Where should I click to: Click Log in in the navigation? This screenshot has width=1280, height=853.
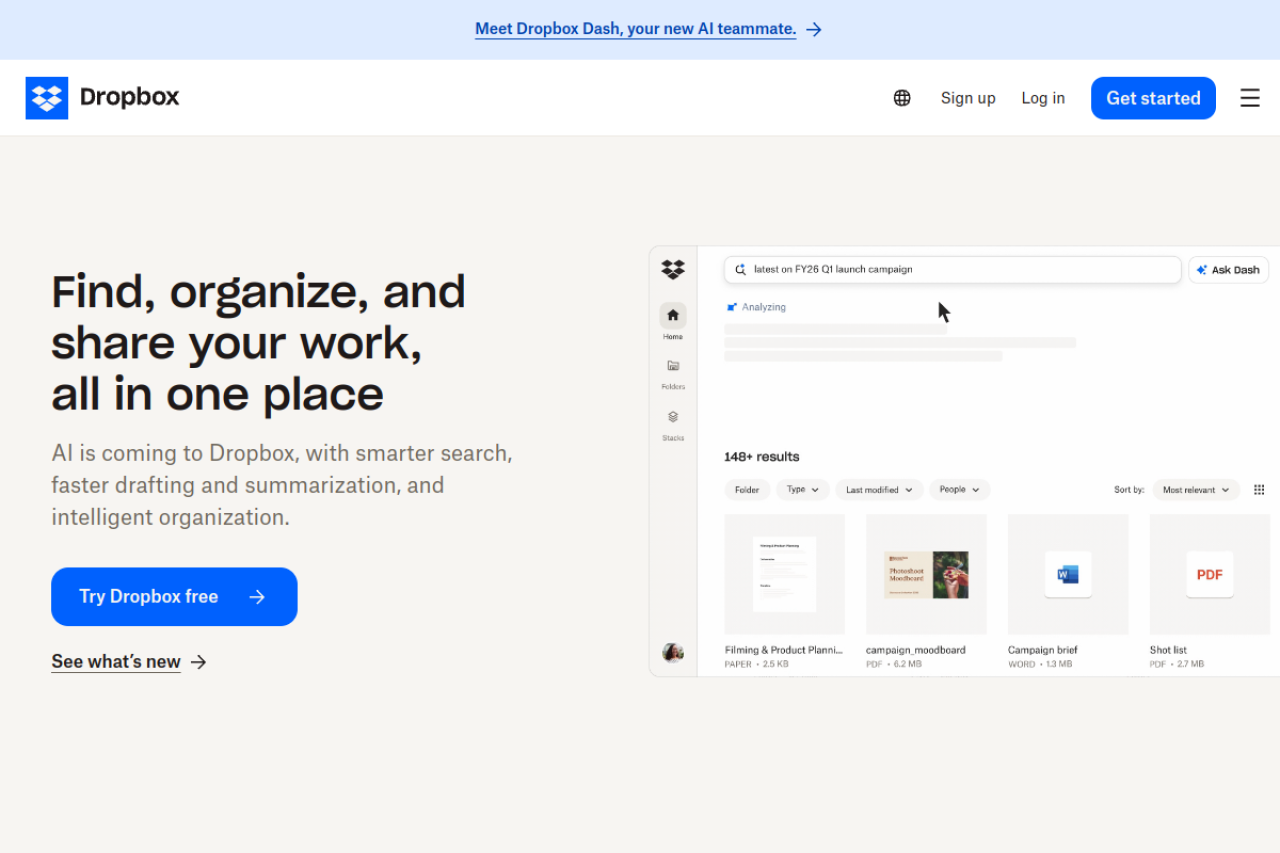coord(1043,98)
